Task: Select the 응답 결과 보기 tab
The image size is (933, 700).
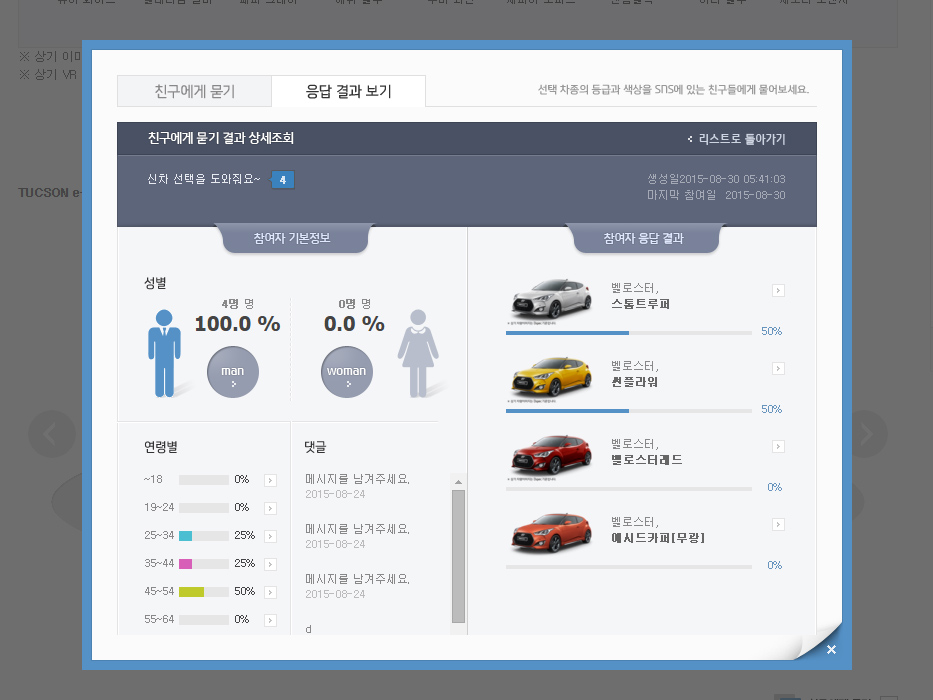Action: click(348, 91)
